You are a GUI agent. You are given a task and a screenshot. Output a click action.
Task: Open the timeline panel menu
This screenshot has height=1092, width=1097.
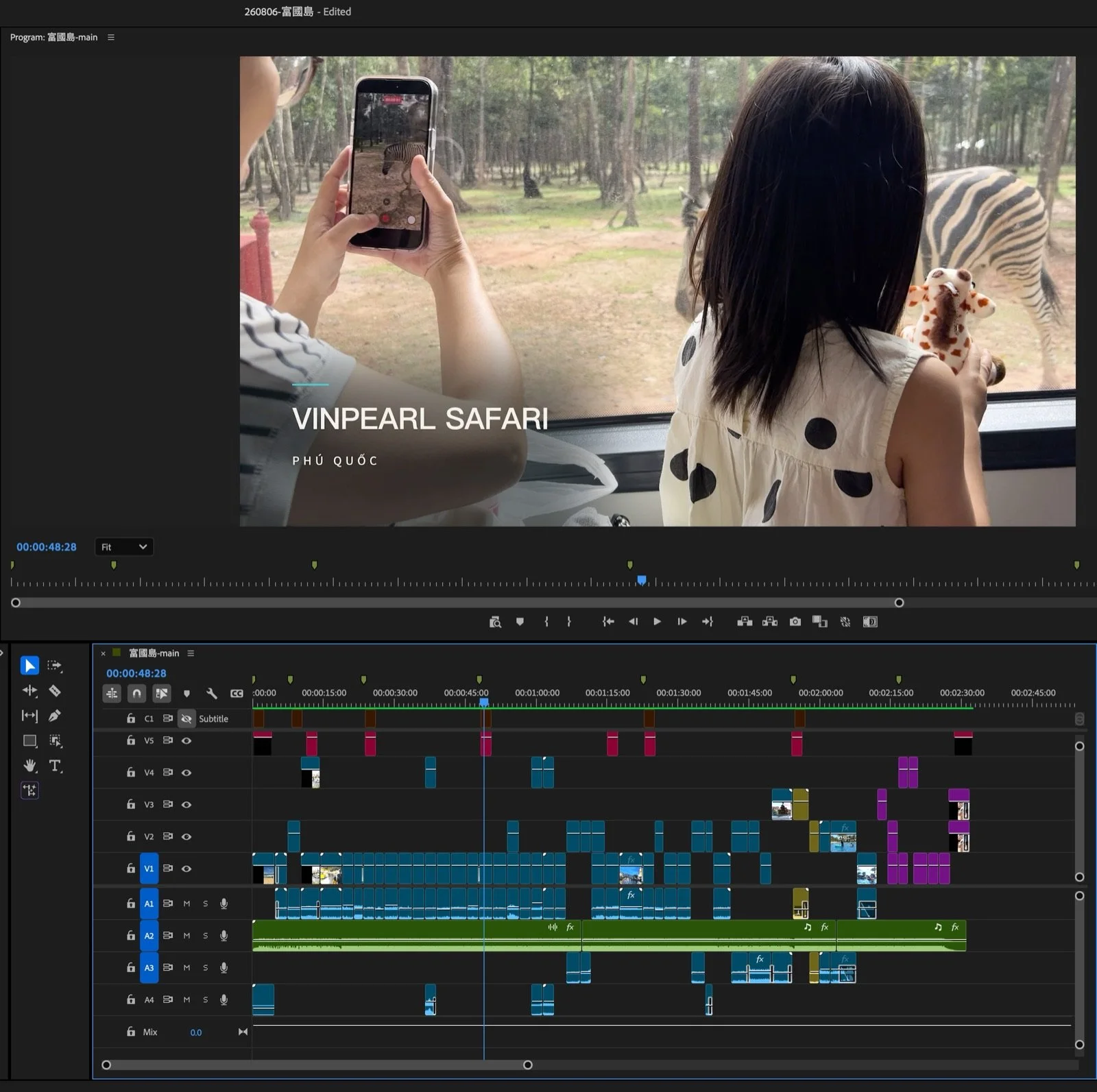click(x=191, y=653)
